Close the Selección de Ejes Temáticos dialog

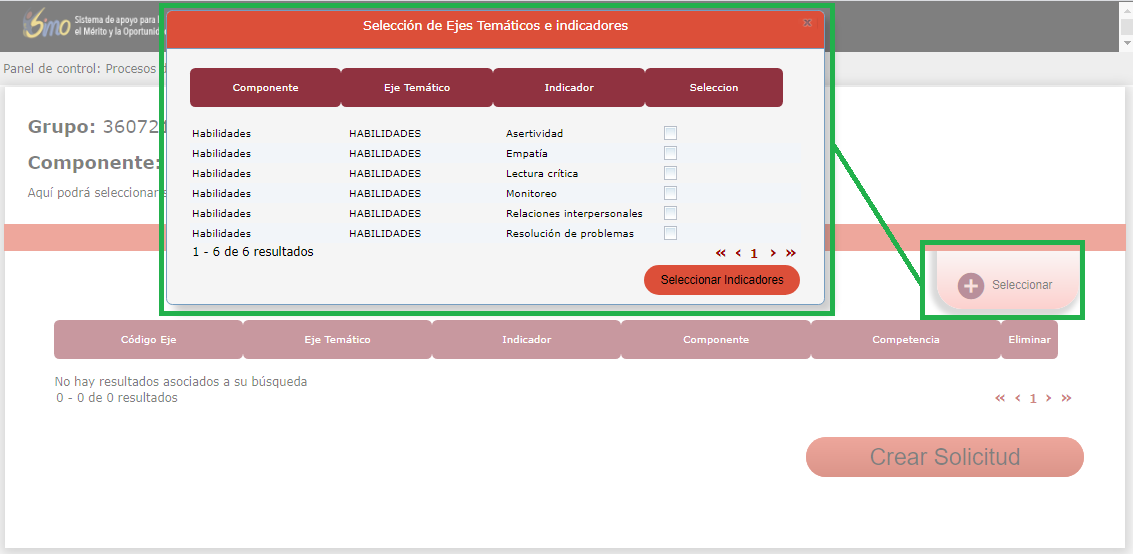click(807, 23)
